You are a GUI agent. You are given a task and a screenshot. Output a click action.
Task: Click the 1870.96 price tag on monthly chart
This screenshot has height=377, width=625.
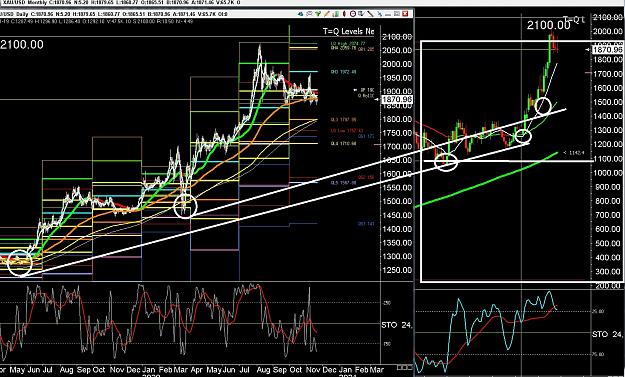(607, 49)
